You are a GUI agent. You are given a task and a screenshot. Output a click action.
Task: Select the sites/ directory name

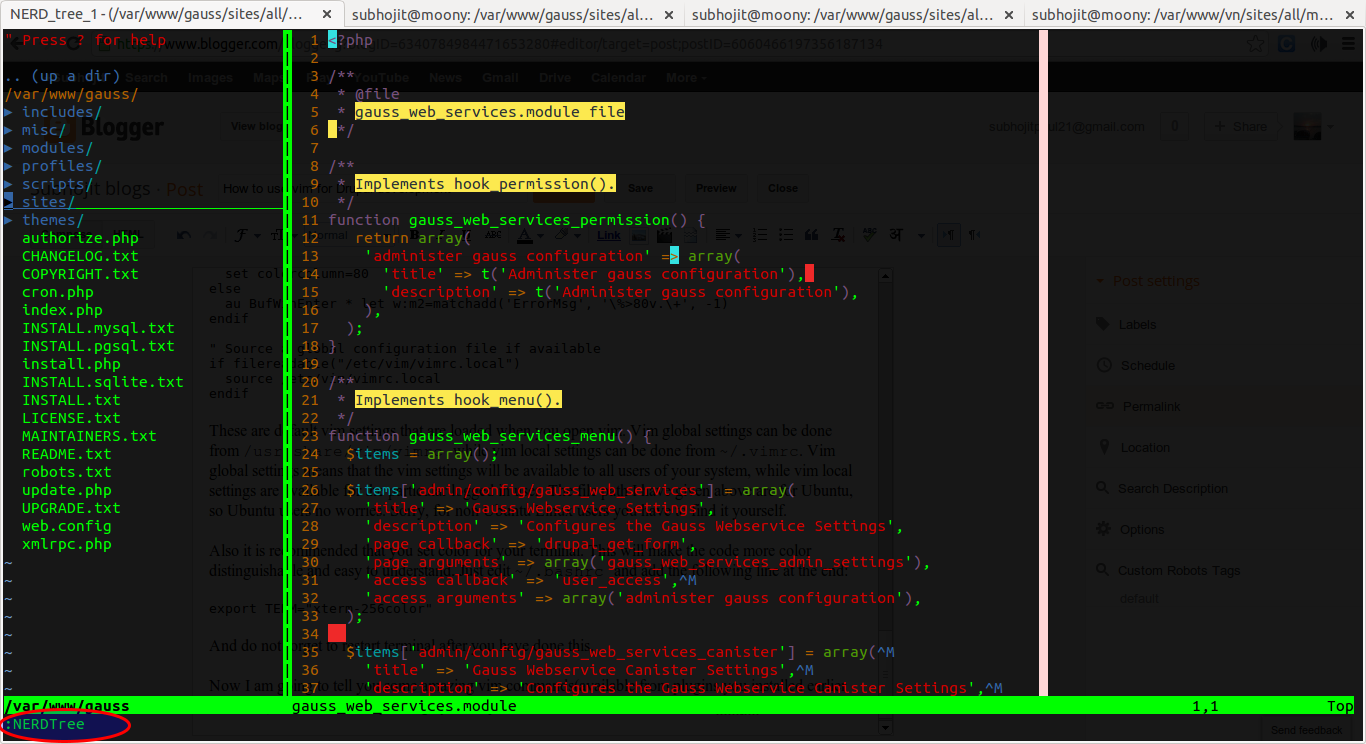pos(49,202)
